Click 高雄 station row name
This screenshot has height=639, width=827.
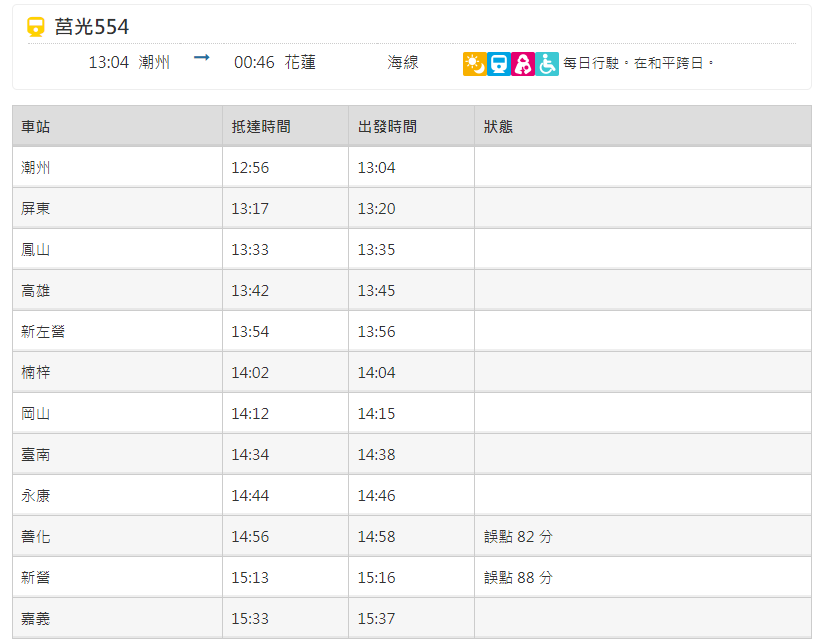(35, 291)
